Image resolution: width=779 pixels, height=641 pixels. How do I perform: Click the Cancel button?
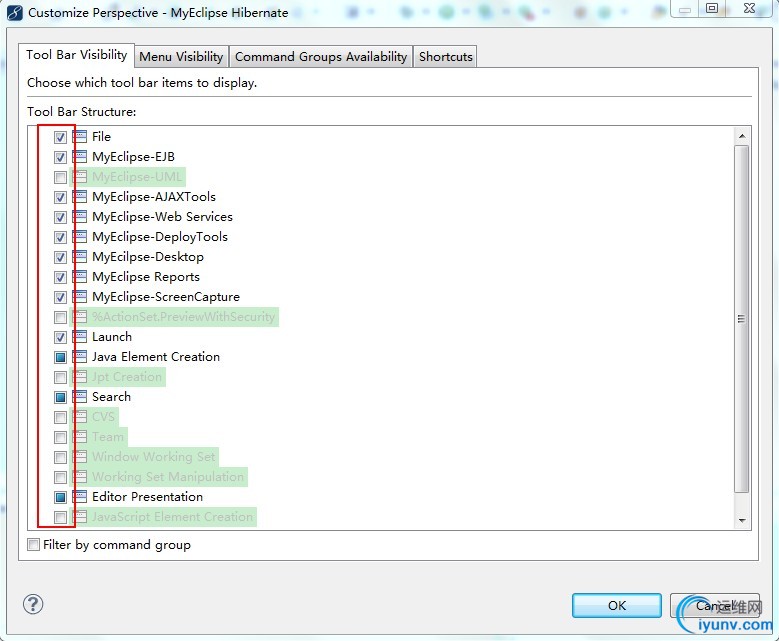point(714,605)
